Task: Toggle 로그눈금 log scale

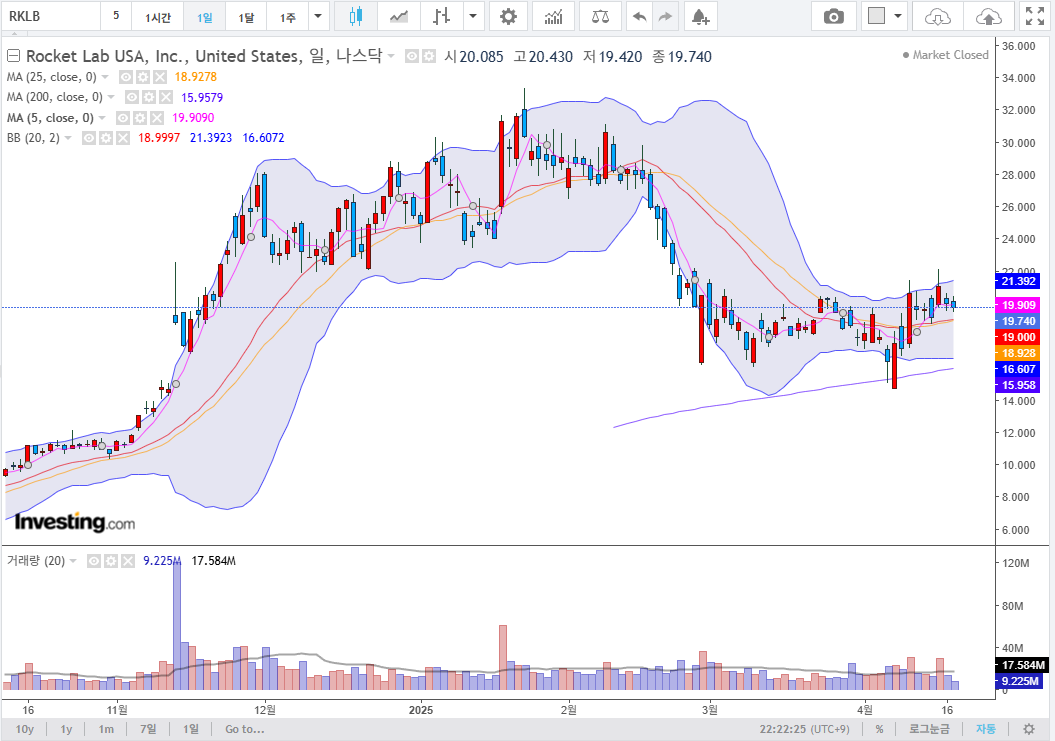Action: pyautogui.click(x=929, y=729)
